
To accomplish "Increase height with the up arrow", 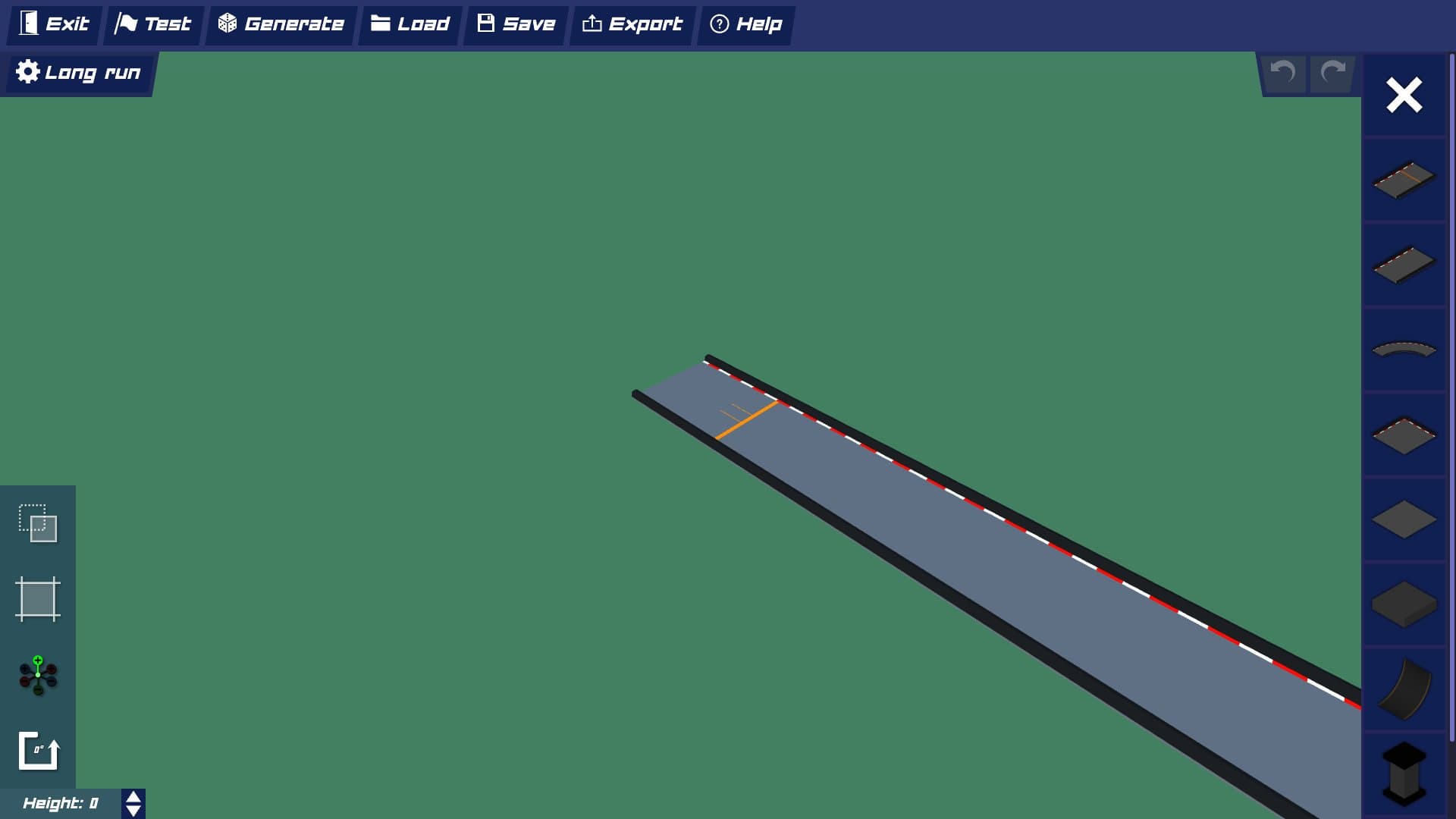I will [133, 797].
